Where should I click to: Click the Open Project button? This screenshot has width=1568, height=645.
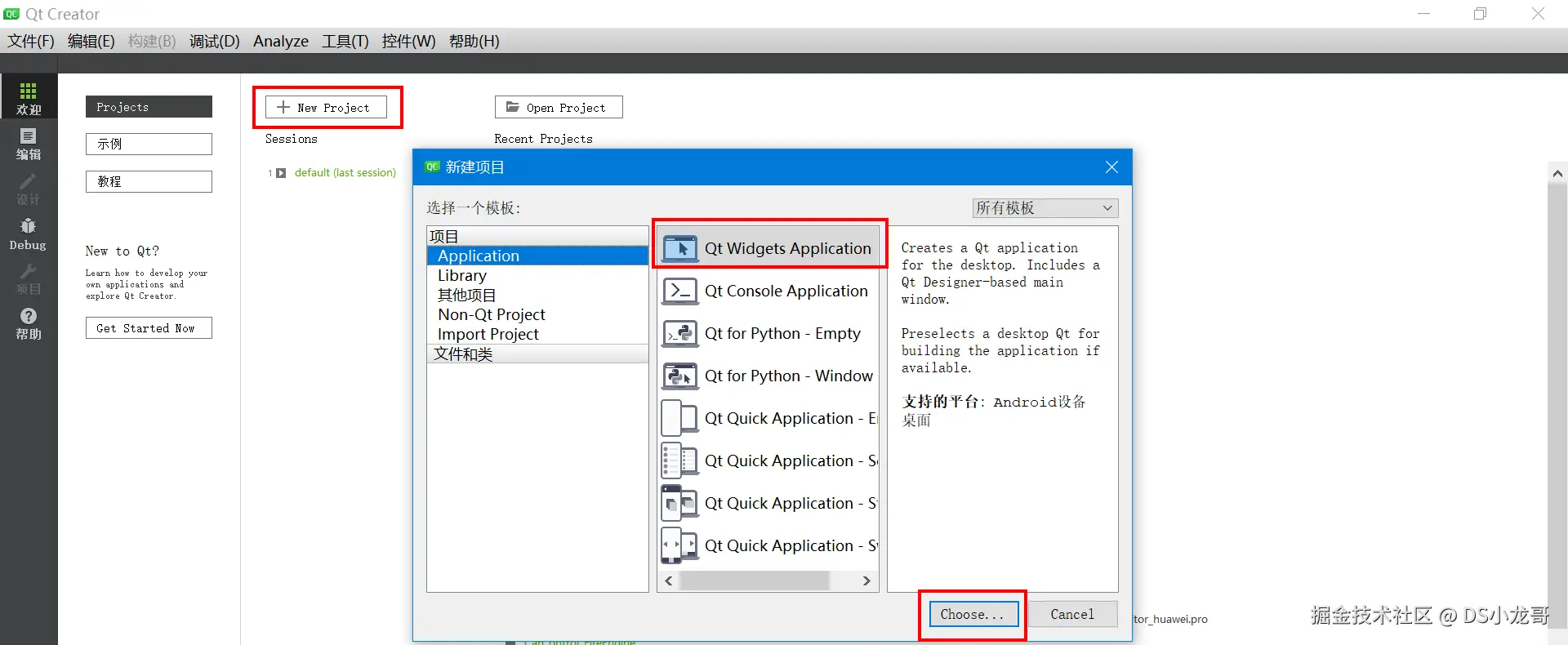559,107
